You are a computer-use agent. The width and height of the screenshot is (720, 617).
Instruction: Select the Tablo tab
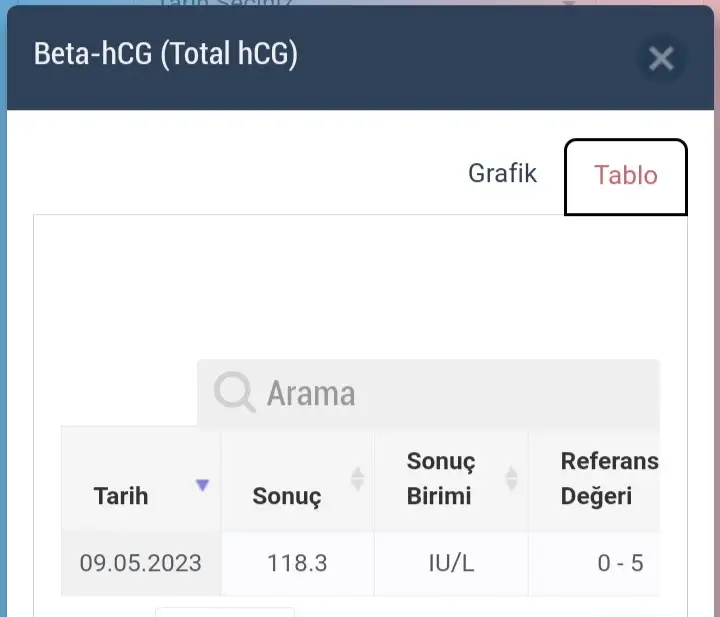[x=626, y=176]
